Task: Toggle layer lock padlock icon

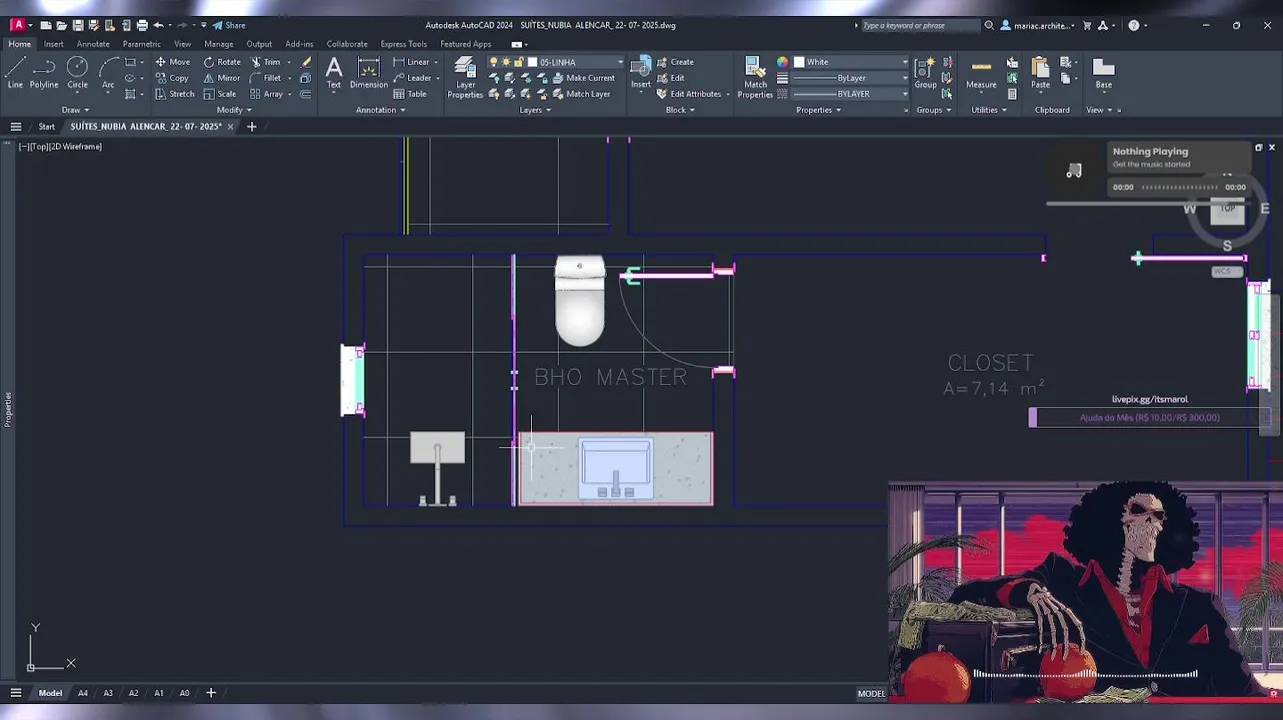Action: coord(518,62)
